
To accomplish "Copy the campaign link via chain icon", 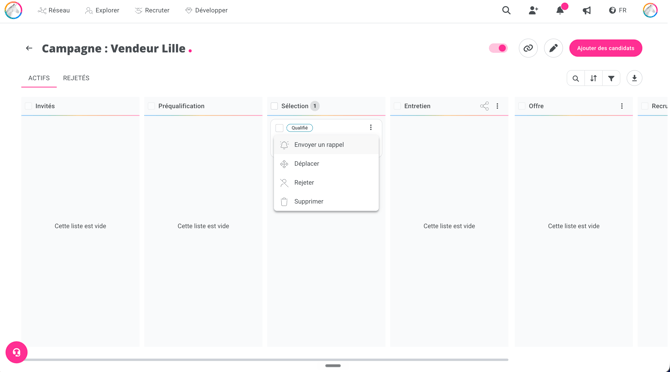I will point(528,48).
